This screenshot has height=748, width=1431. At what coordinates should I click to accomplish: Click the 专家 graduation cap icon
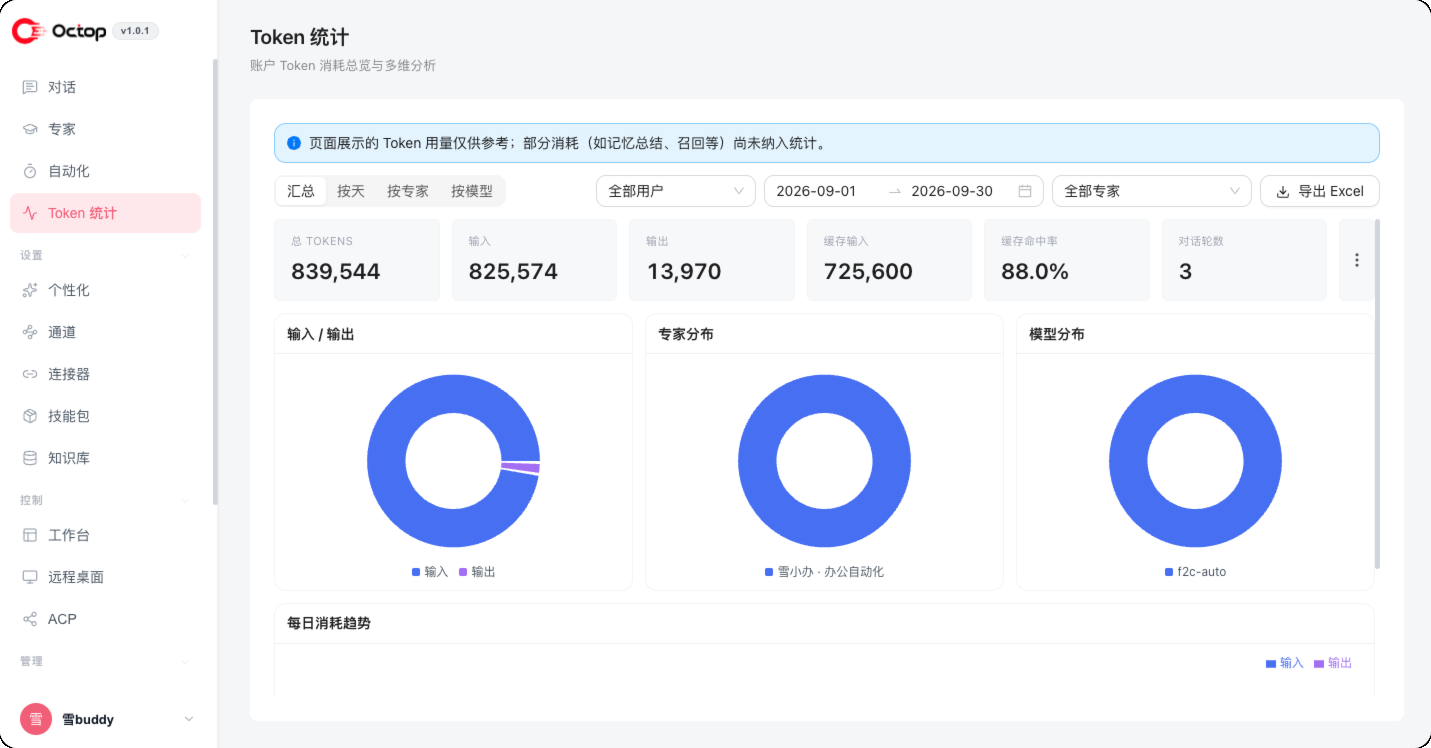pos(30,129)
